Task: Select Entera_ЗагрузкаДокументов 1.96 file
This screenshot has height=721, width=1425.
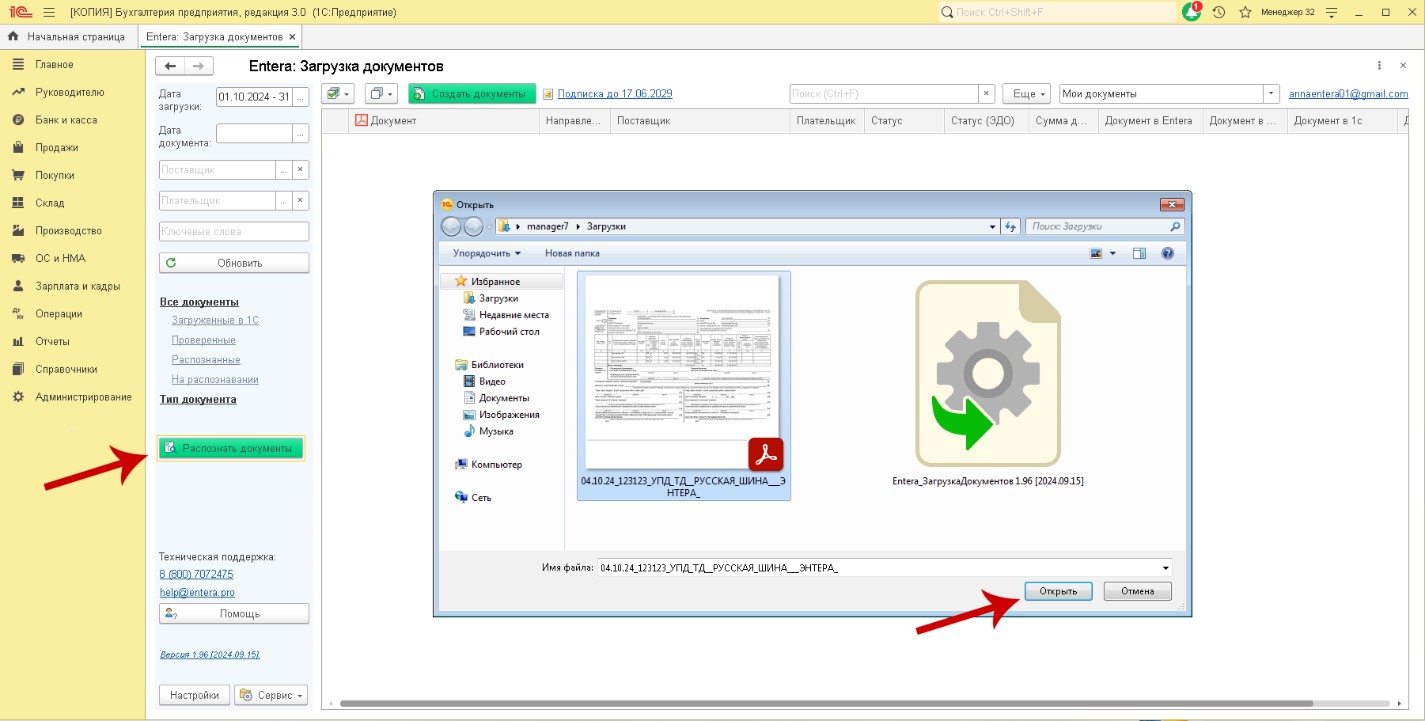Action: (x=988, y=385)
